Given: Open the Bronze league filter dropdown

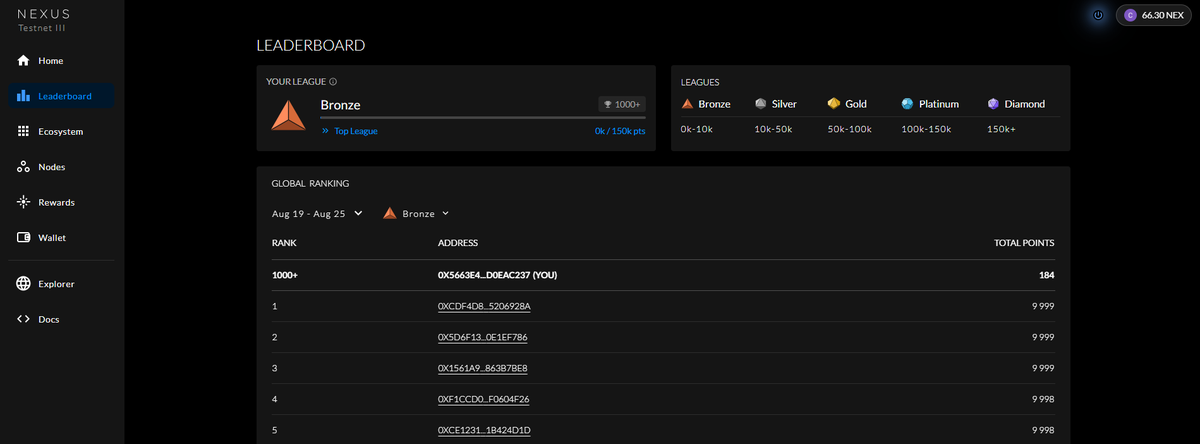Looking at the screenshot, I should tap(417, 213).
